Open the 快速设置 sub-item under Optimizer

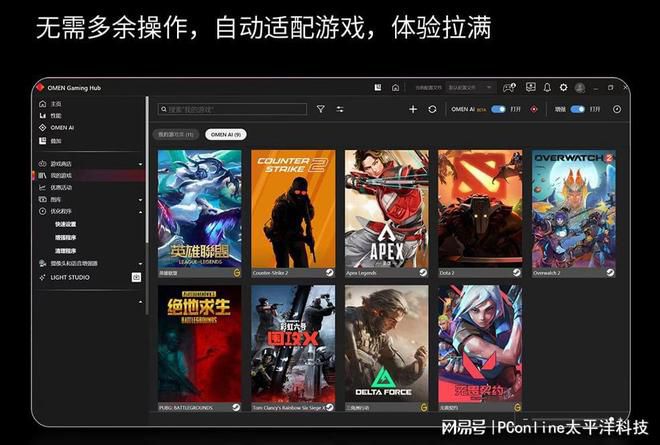[66, 224]
